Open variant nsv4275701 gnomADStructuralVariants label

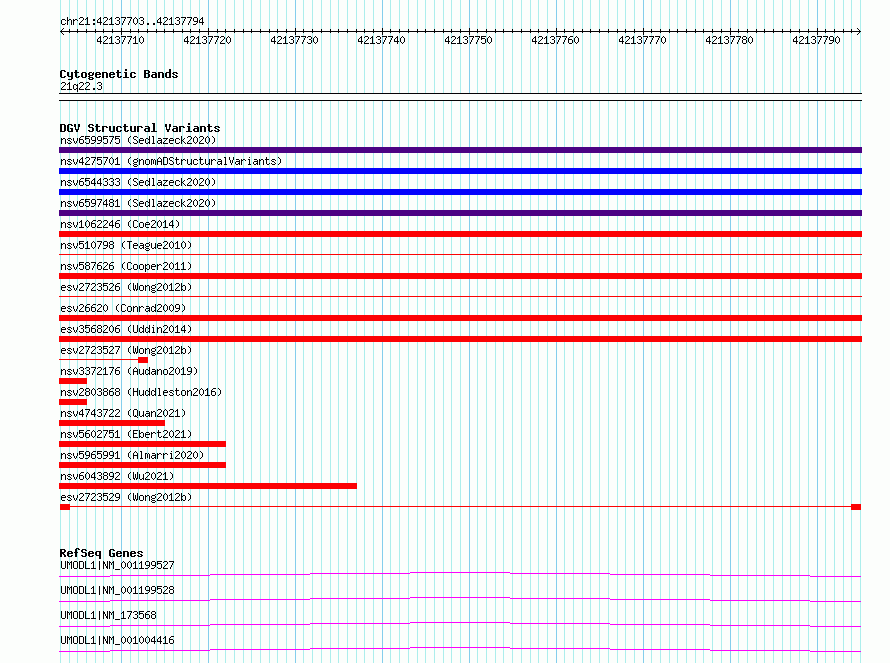click(171, 161)
